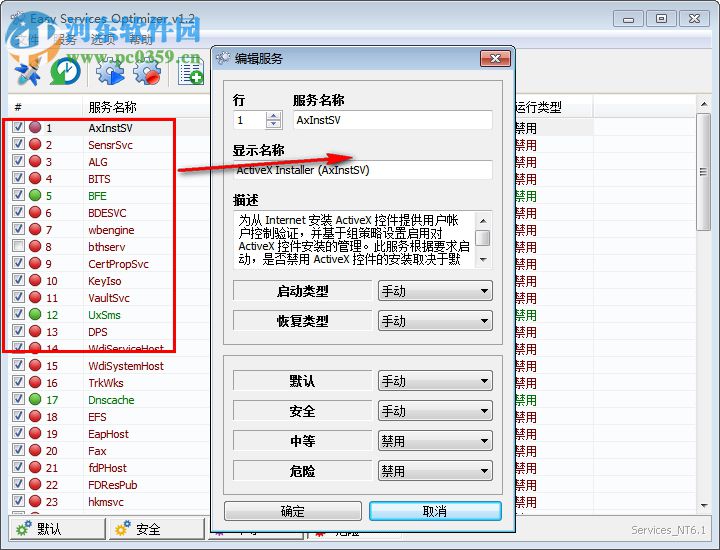Open the 选项 menu
The image size is (720, 550).
point(102,40)
